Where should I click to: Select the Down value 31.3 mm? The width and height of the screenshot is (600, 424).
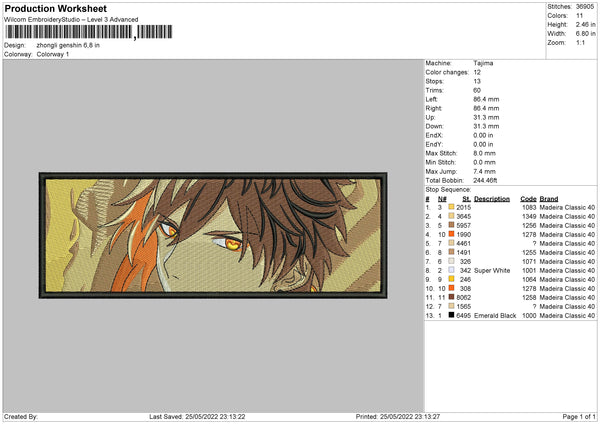coord(486,126)
